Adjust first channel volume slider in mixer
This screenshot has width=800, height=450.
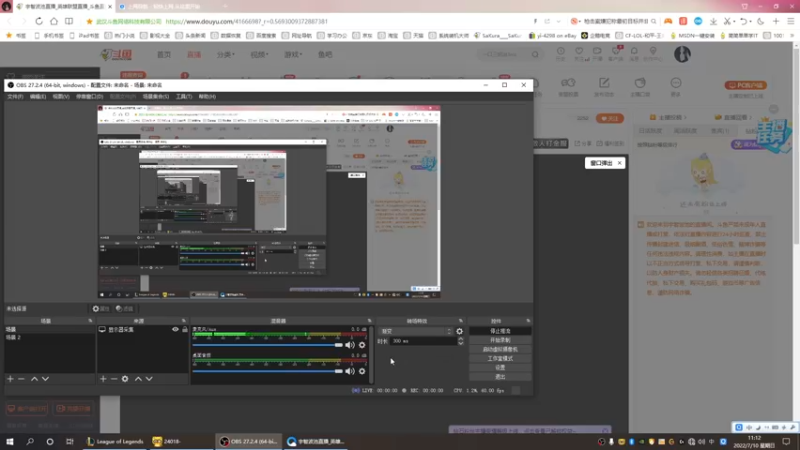[x=268, y=345]
